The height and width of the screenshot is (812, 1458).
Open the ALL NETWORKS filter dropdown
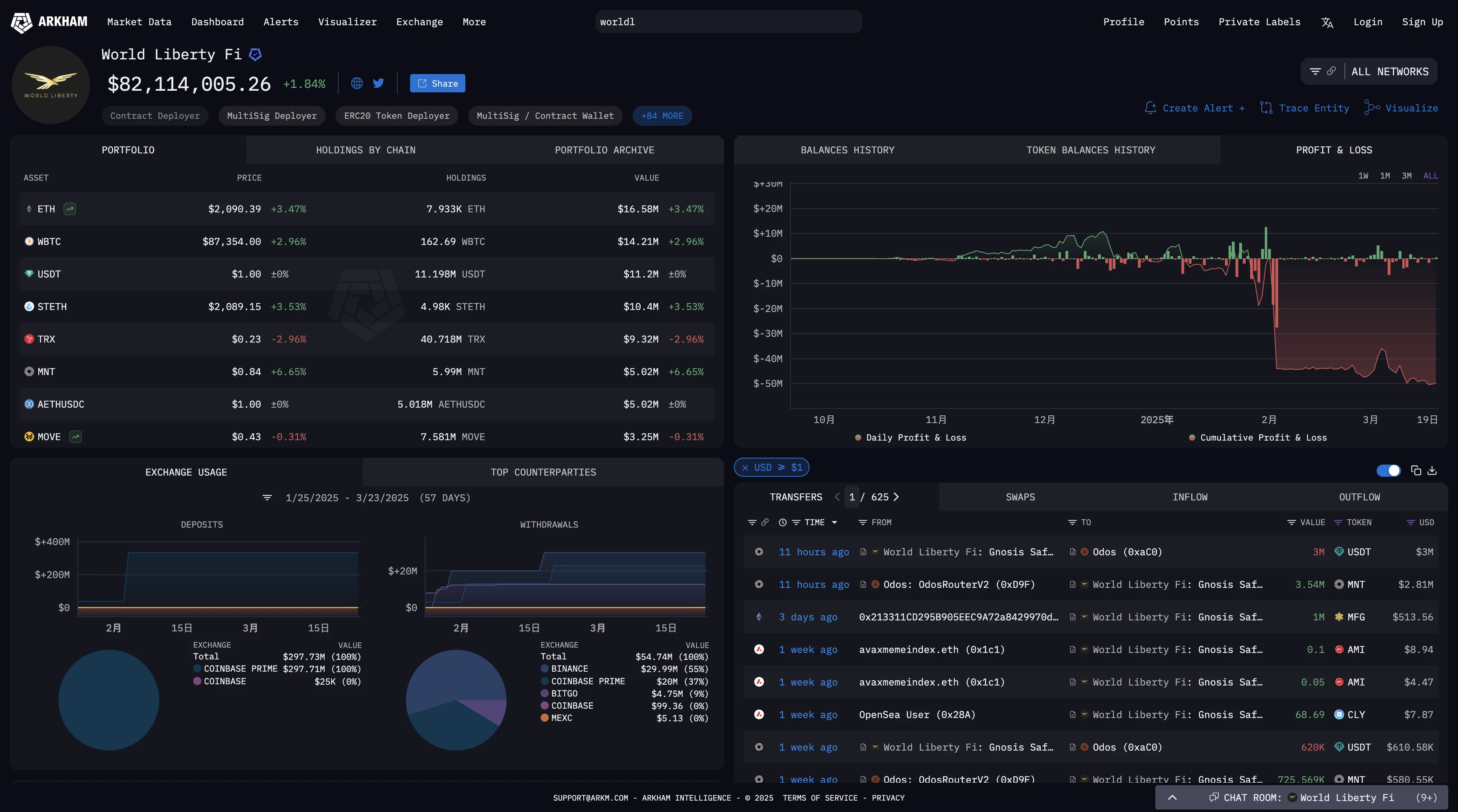(x=1390, y=71)
